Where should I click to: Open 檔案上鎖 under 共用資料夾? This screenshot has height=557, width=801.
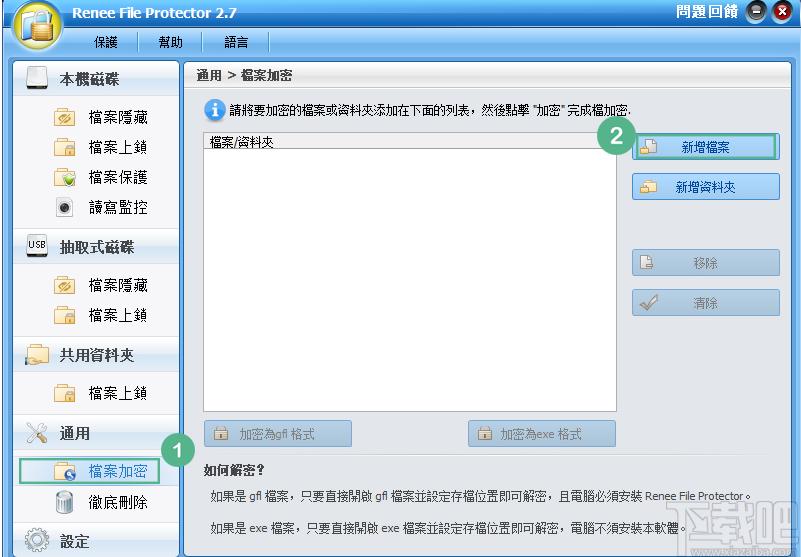[118, 393]
